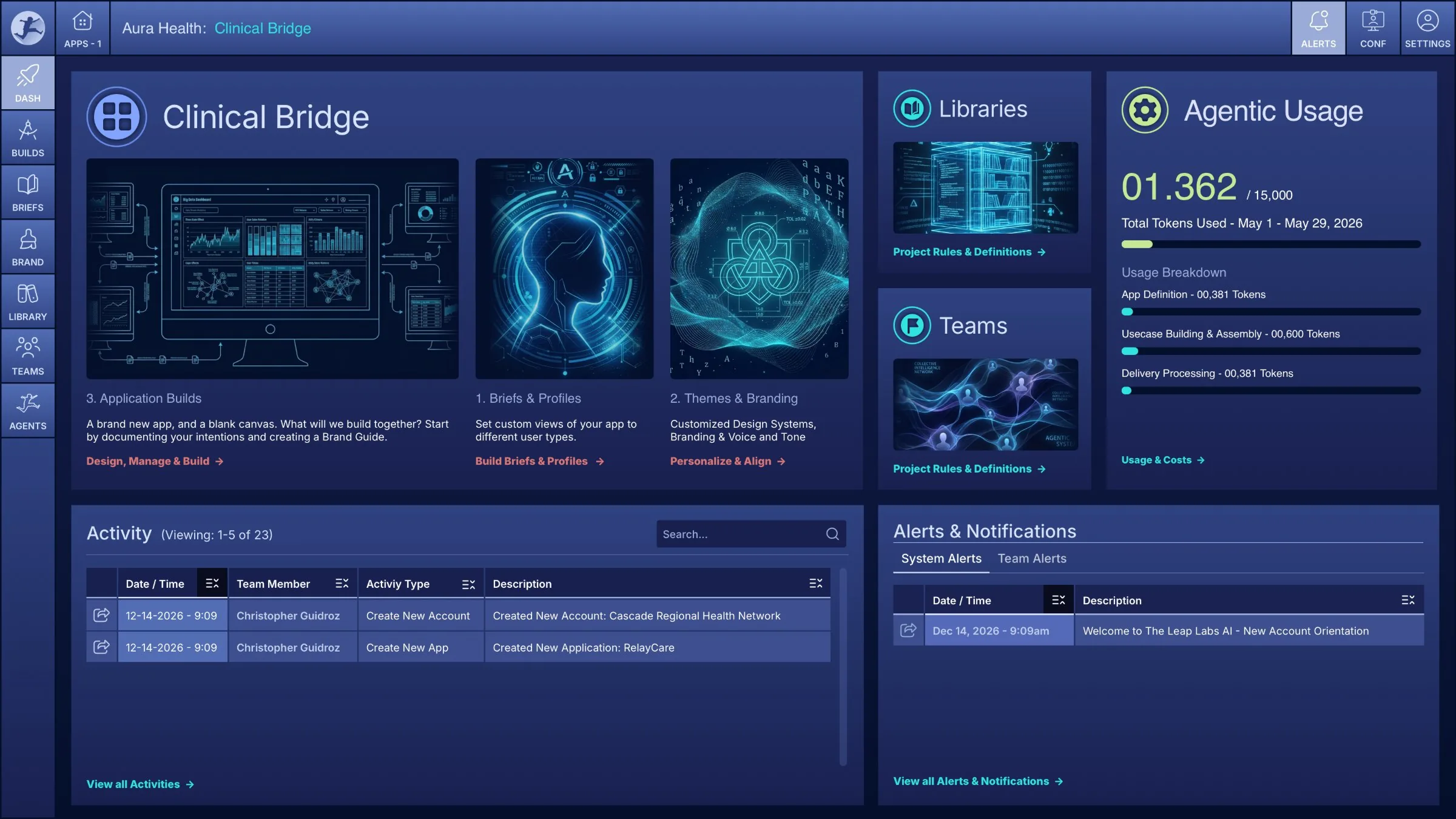The image size is (1456, 819).
Task: Follow Personalize & Align link
Action: pyautogui.click(x=728, y=461)
